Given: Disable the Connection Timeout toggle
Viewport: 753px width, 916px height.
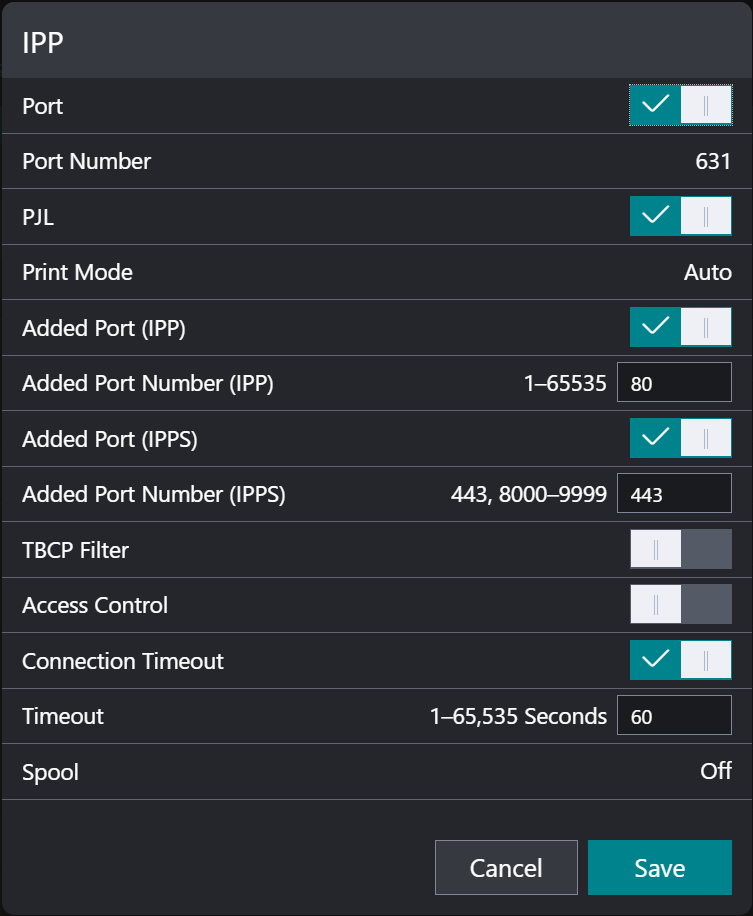Looking at the screenshot, I should coord(680,660).
